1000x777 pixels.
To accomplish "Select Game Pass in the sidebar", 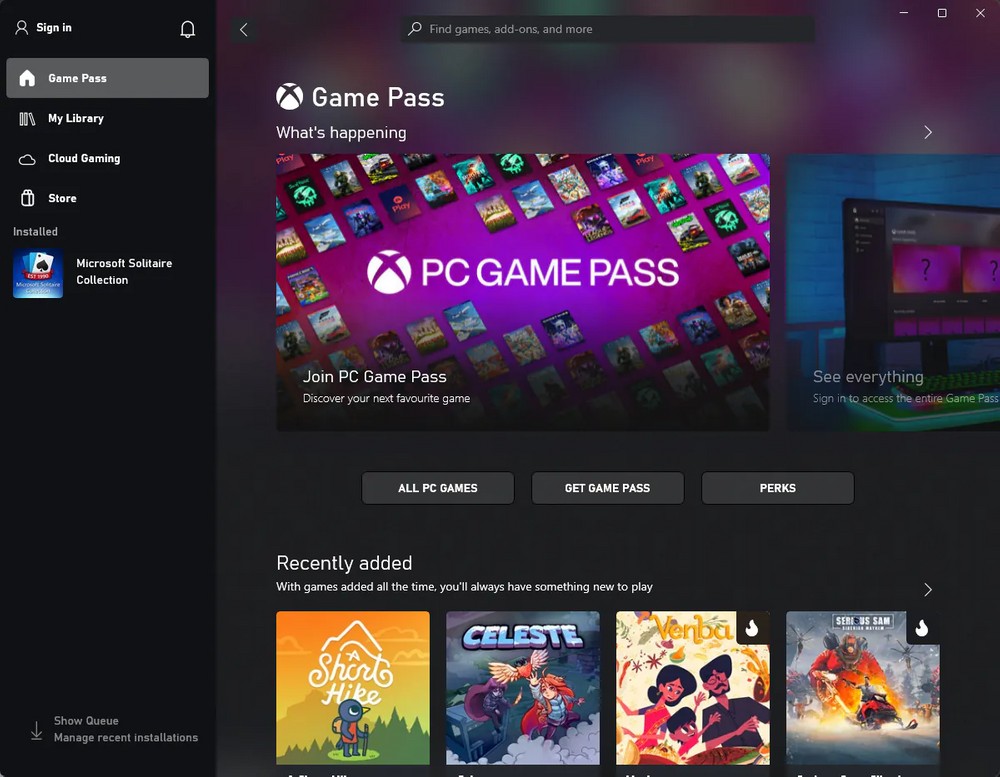I will point(107,78).
